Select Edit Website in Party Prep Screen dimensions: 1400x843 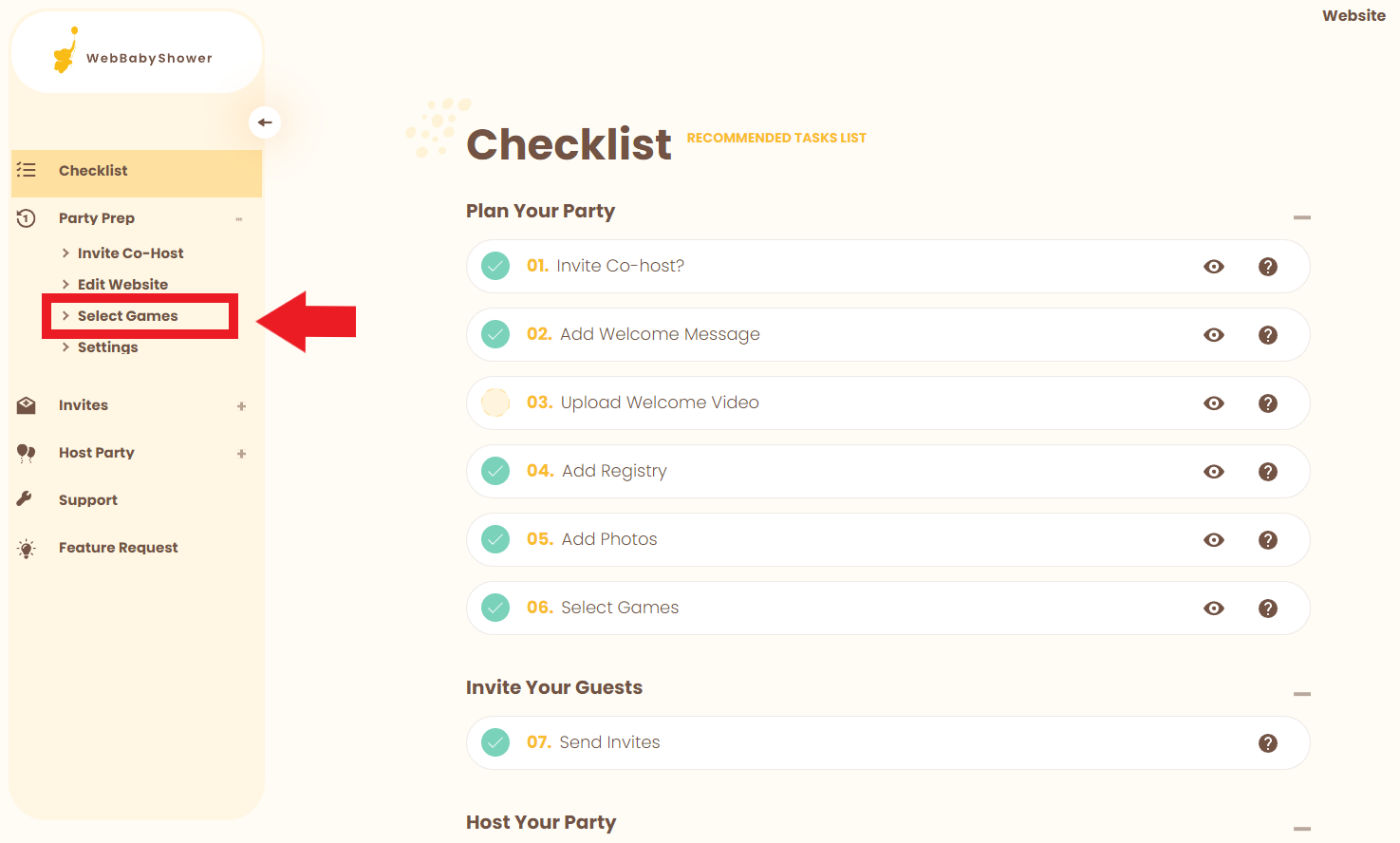pyautogui.click(x=122, y=285)
